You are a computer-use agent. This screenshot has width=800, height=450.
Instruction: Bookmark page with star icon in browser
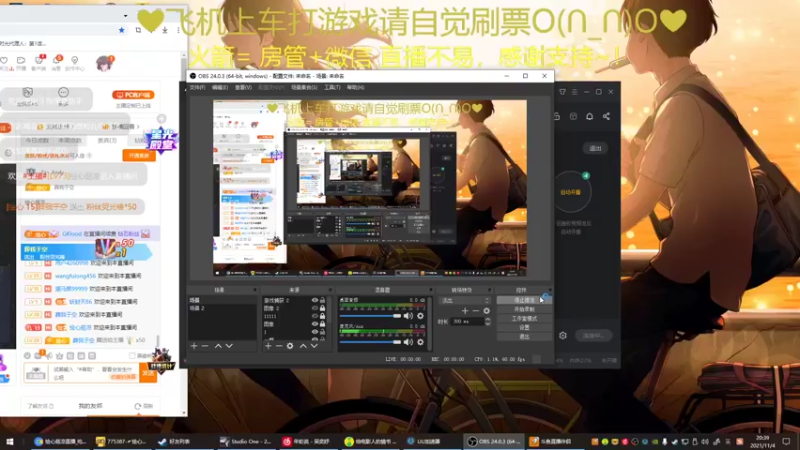[121, 30]
